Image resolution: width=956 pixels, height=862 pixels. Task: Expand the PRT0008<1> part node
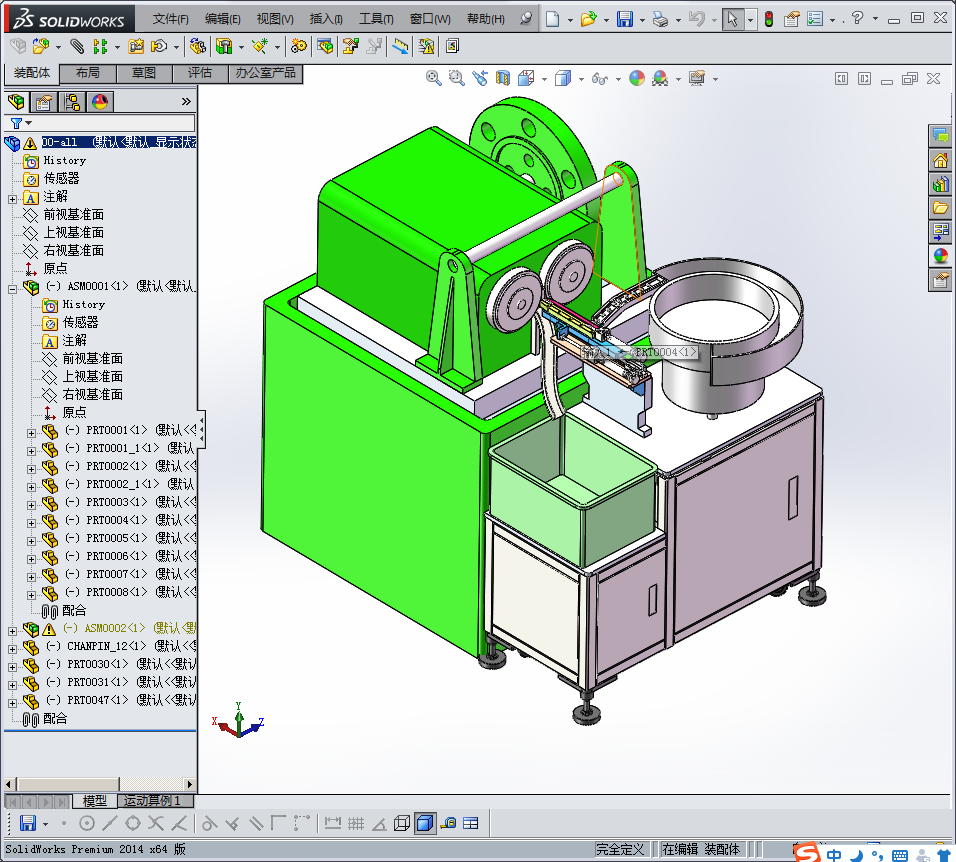[31, 595]
